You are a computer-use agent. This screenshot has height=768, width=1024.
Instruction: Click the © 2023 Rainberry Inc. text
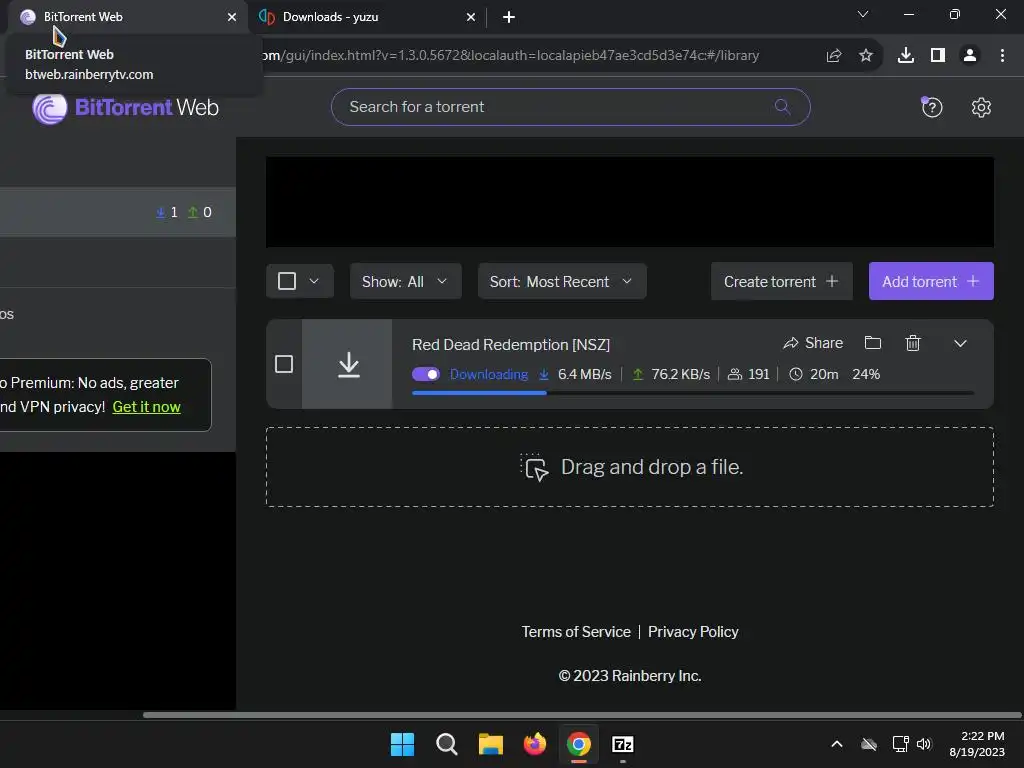tap(630, 676)
